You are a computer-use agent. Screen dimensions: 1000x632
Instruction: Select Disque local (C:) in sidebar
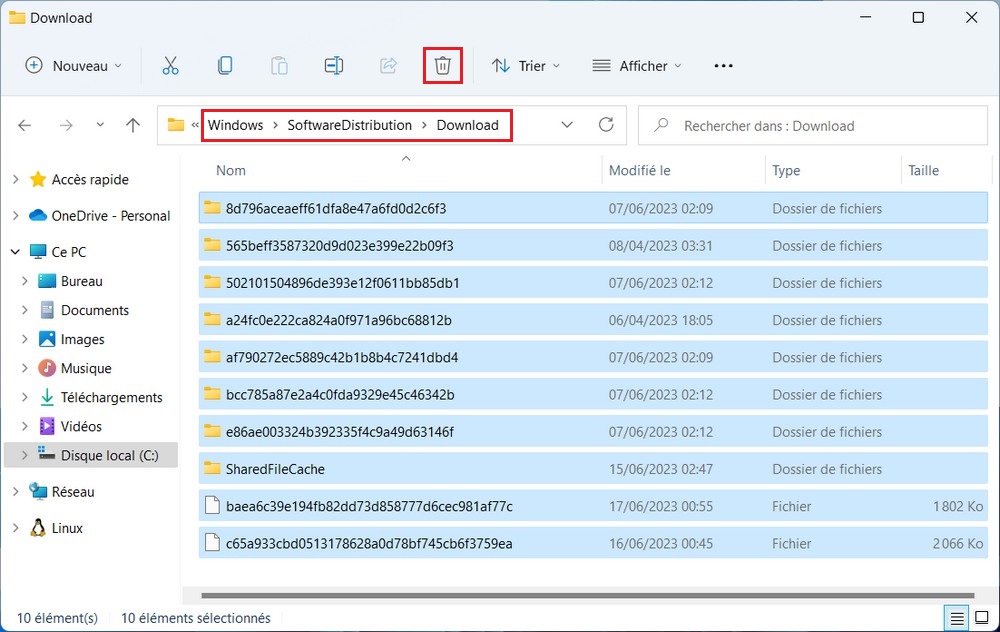click(x=109, y=455)
